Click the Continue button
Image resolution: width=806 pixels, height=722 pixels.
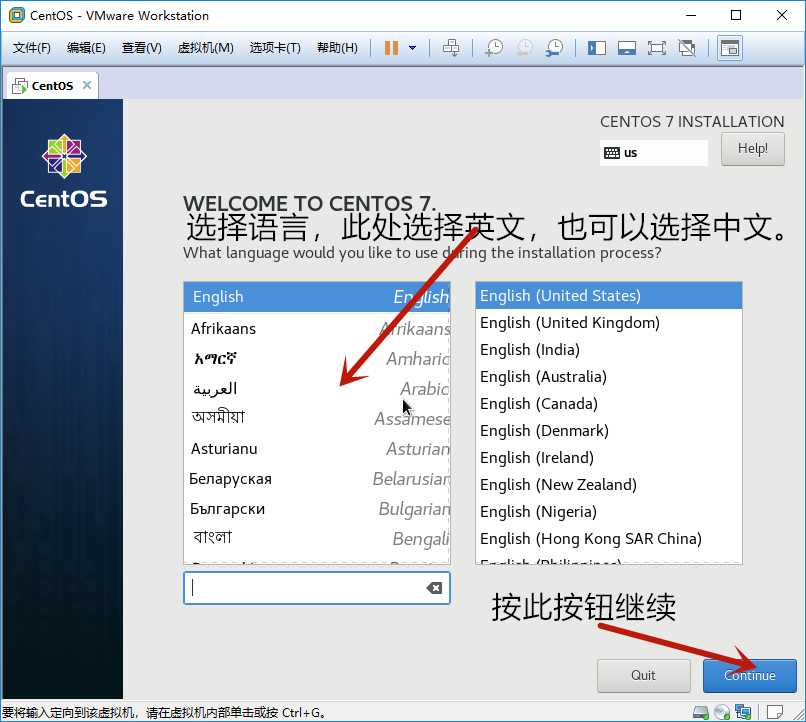749,675
